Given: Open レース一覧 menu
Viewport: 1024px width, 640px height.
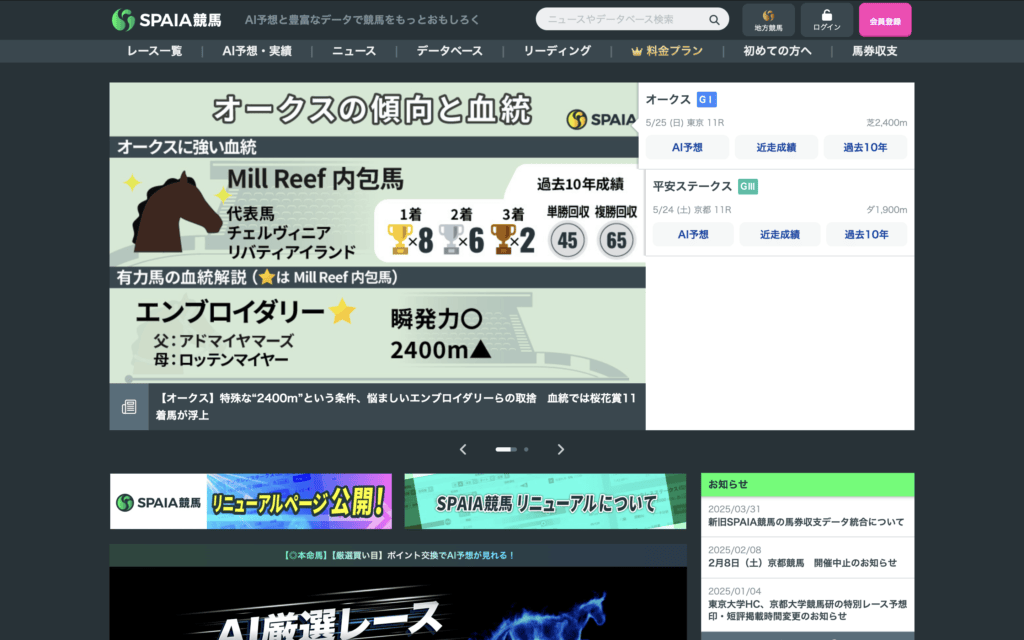Looking at the screenshot, I should click(x=155, y=51).
